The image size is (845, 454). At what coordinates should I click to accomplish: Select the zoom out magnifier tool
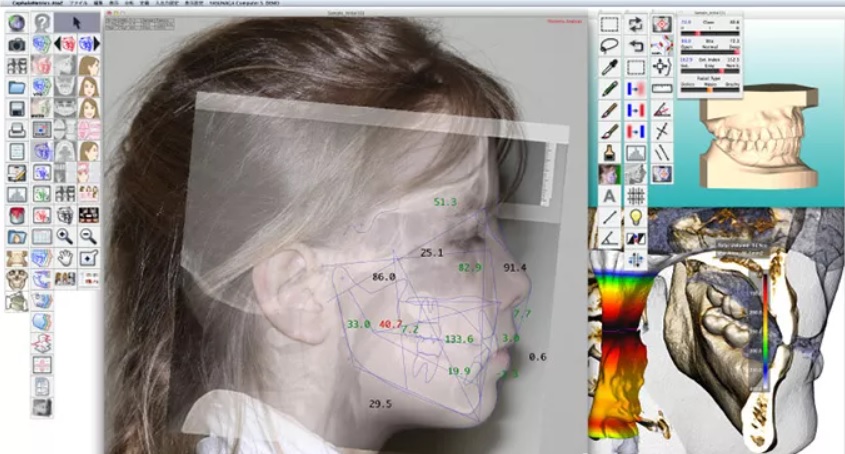(88, 237)
